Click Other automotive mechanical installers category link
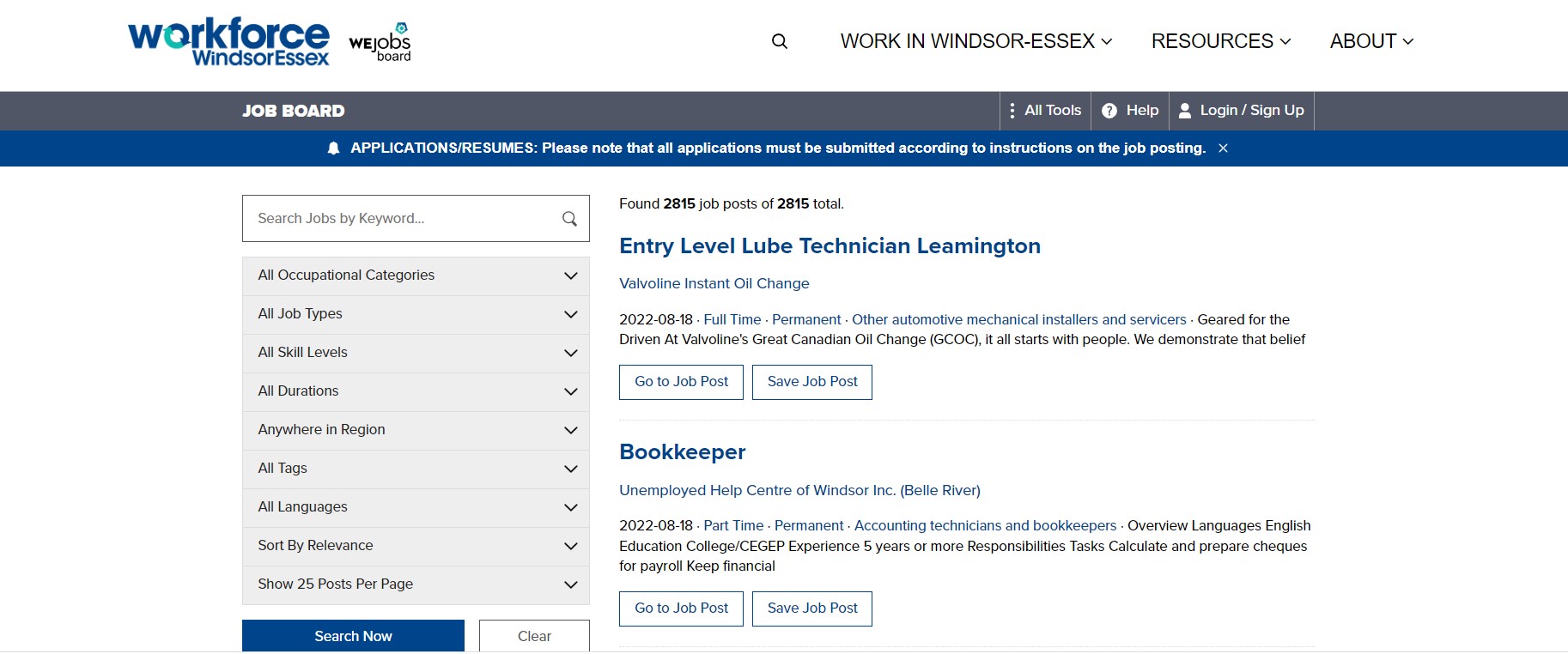Image resolution: width=1568 pixels, height=654 pixels. click(x=1018, y=319)
